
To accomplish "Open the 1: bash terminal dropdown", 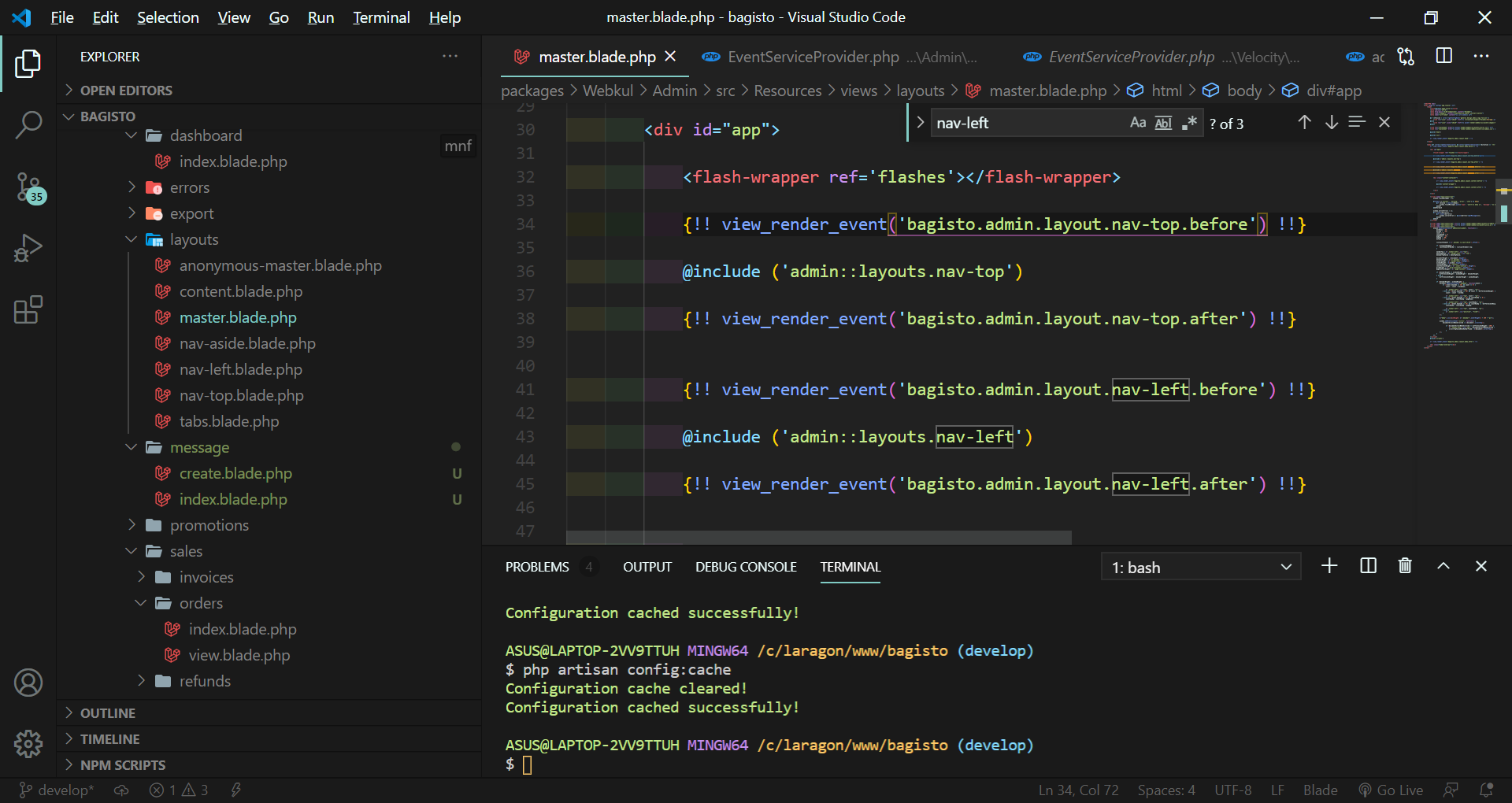I will [x=1201, y=567].
